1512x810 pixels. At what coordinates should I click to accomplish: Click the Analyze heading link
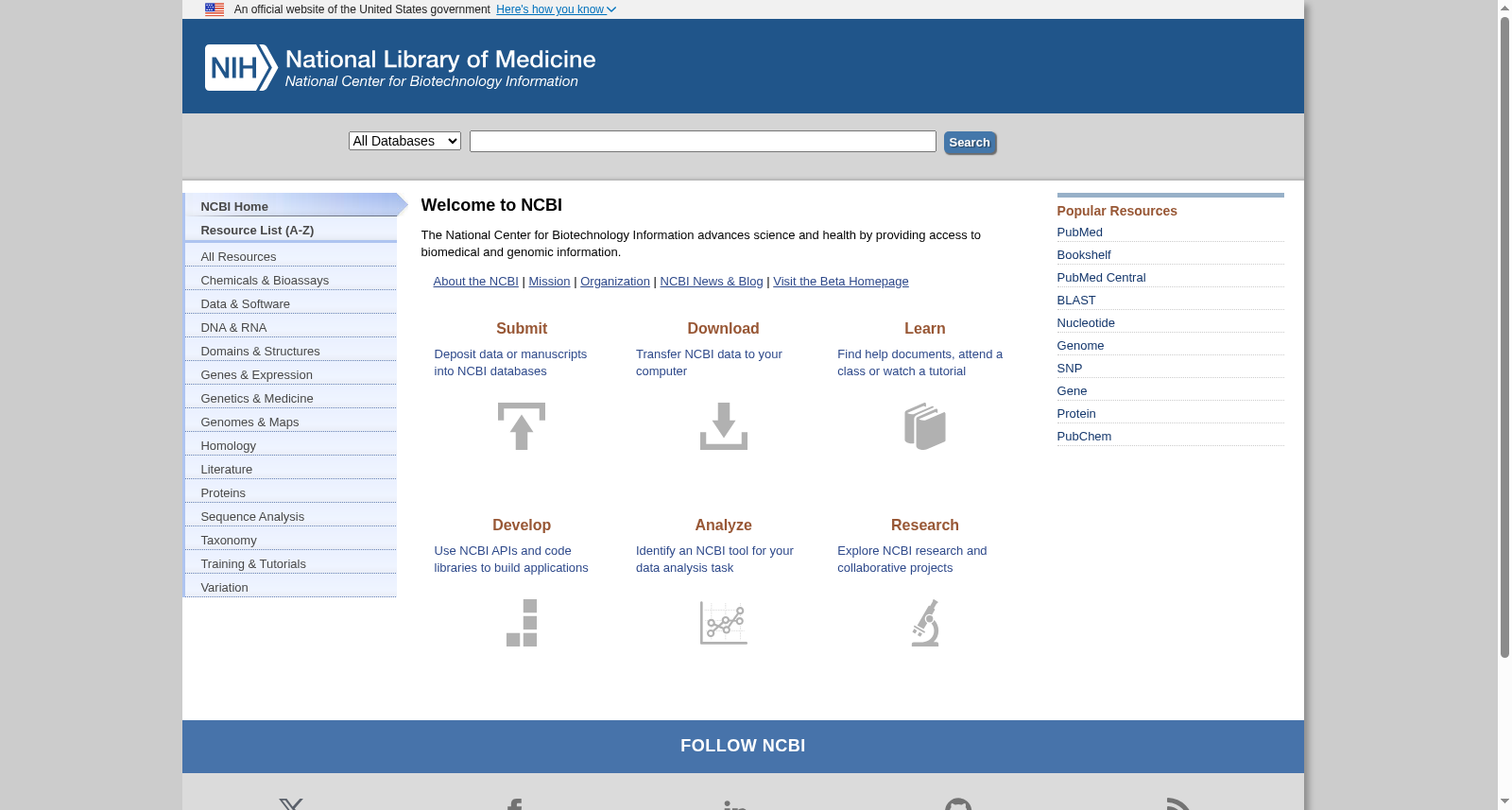click(x=724, y=525)
